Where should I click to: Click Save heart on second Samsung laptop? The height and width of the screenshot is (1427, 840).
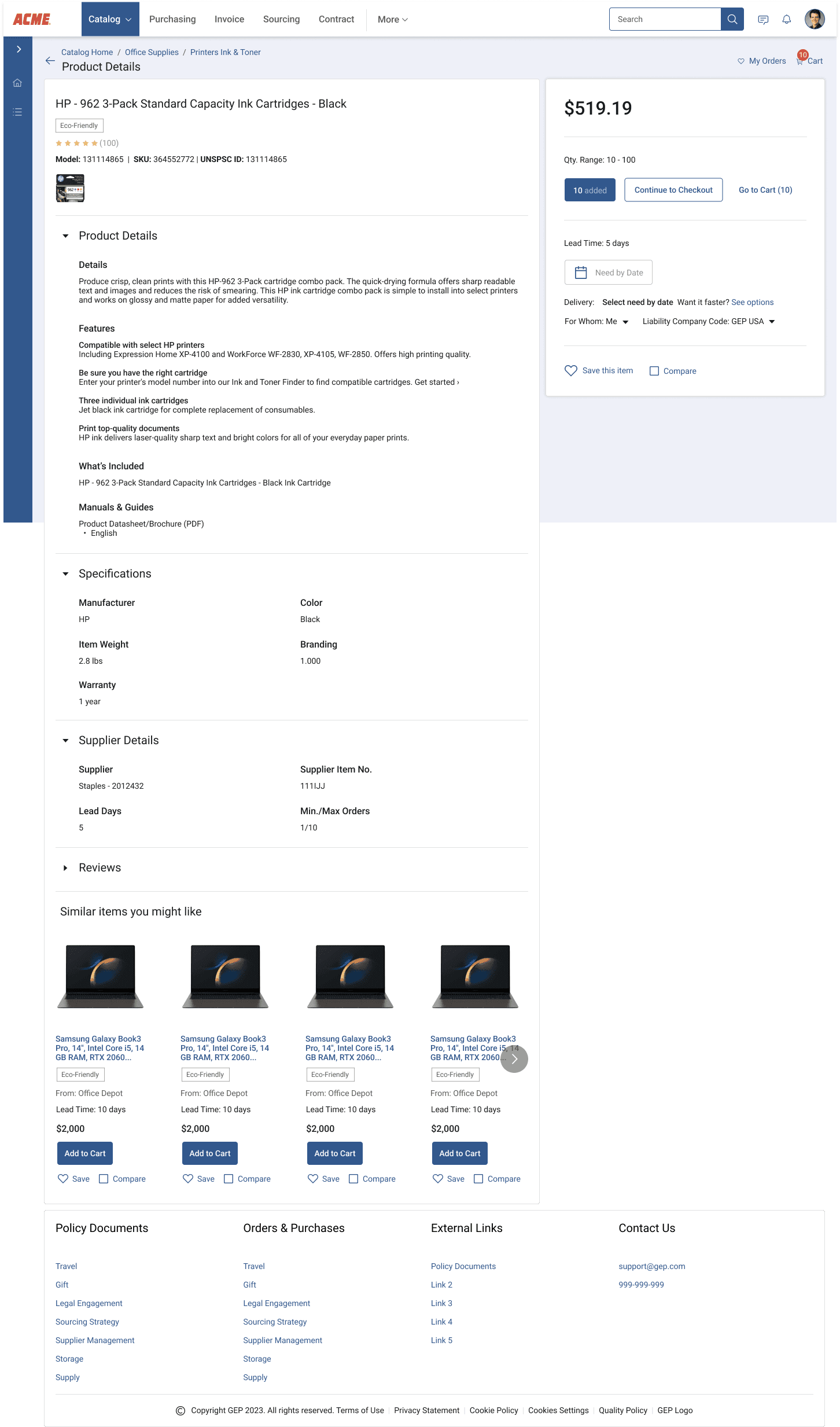click(188, 1179)
